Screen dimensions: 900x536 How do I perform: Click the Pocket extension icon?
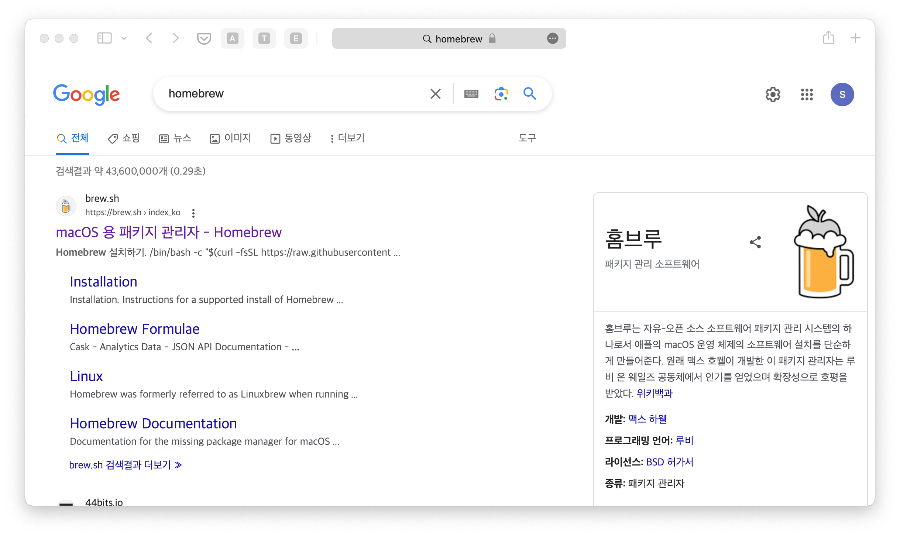pos(204,38)
